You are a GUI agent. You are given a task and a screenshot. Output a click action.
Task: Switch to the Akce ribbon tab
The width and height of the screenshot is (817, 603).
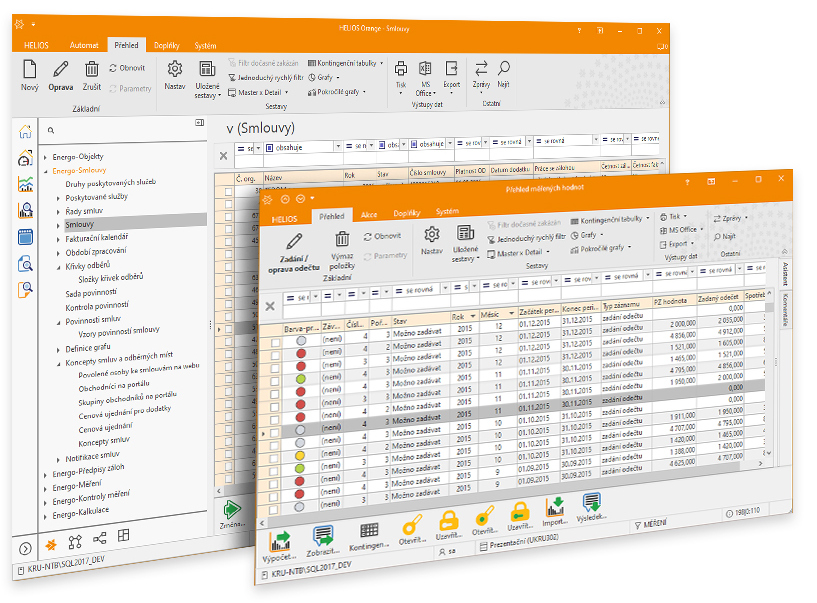369,213
